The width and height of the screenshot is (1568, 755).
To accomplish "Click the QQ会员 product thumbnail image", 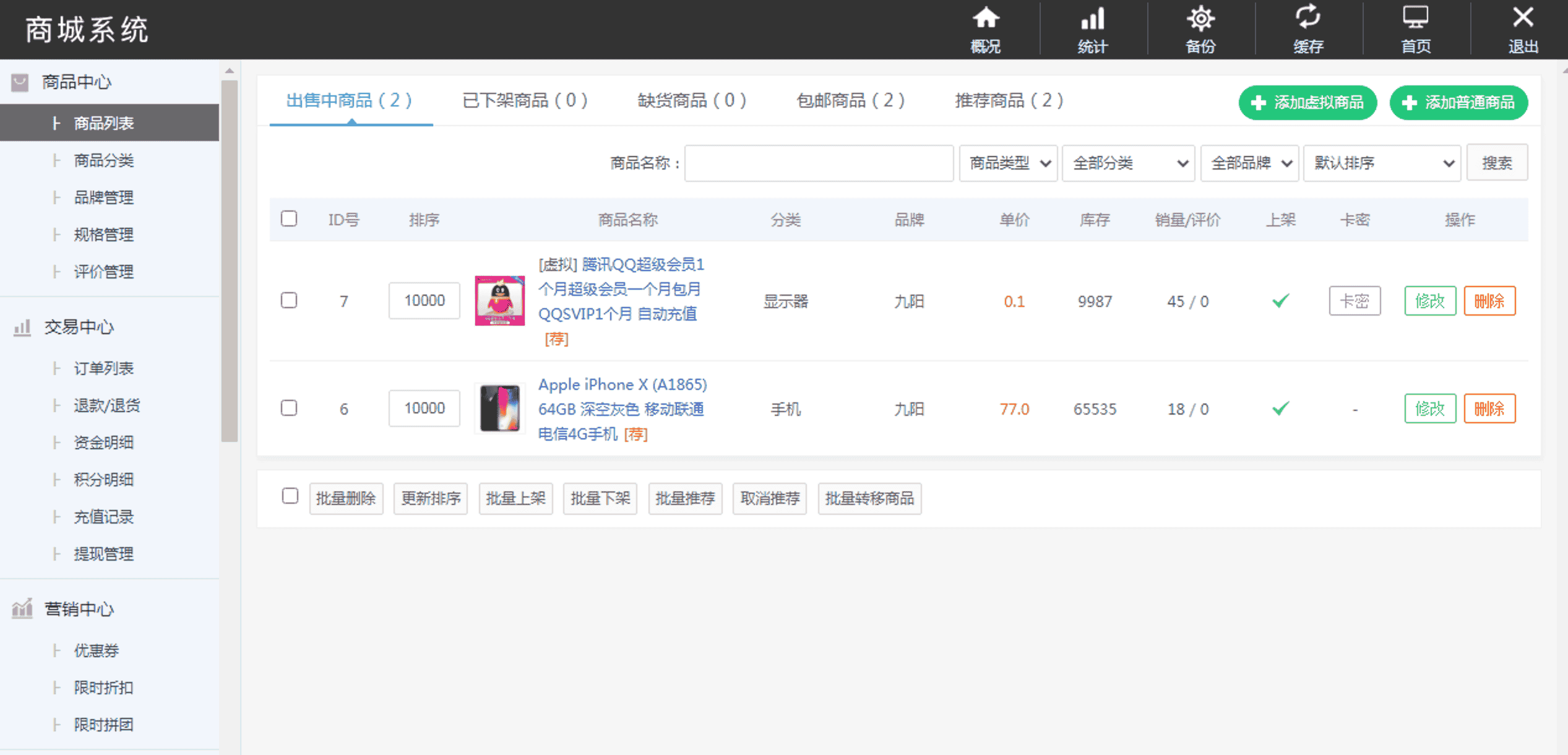I will pyautogui.click(x=499, y=301).
